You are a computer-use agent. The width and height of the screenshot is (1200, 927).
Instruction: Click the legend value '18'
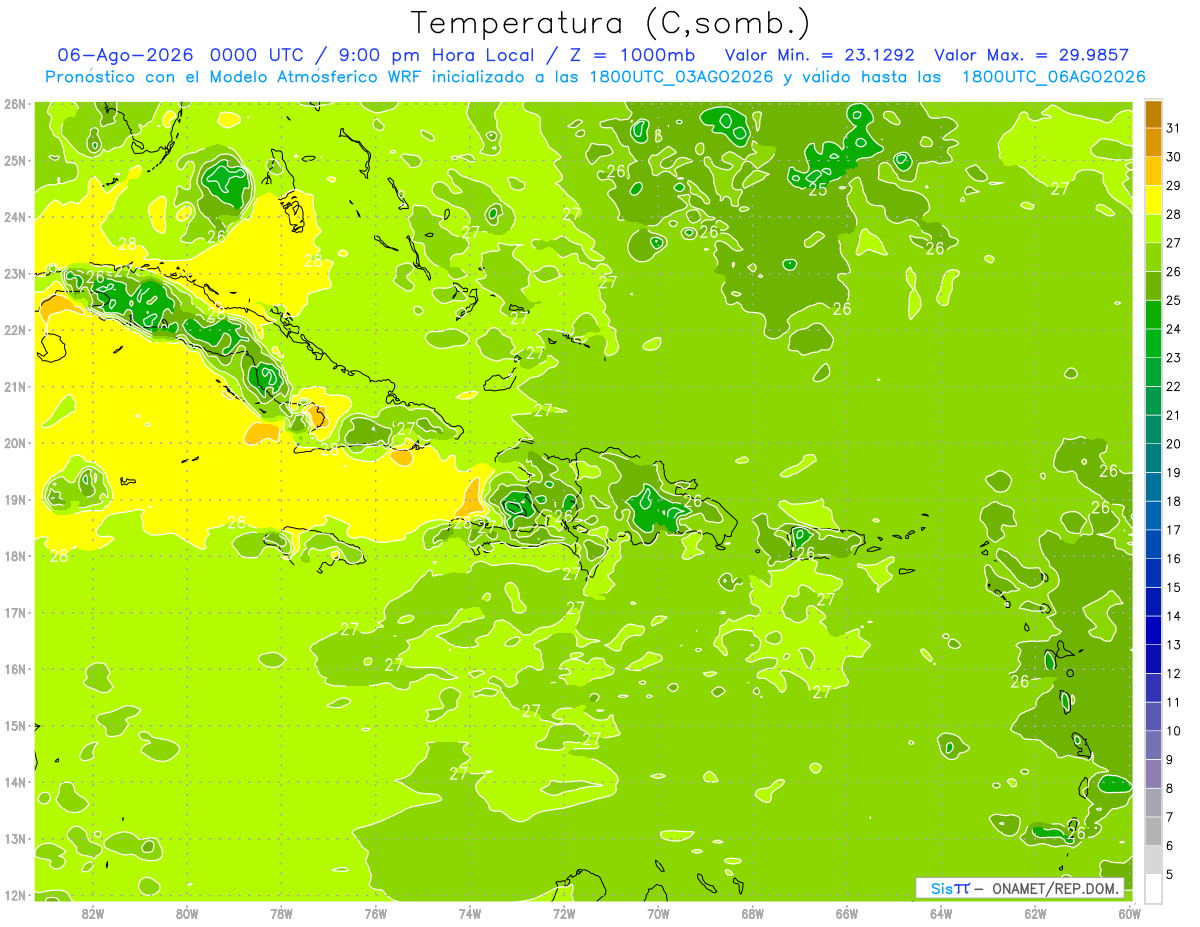click(1174, 501)
